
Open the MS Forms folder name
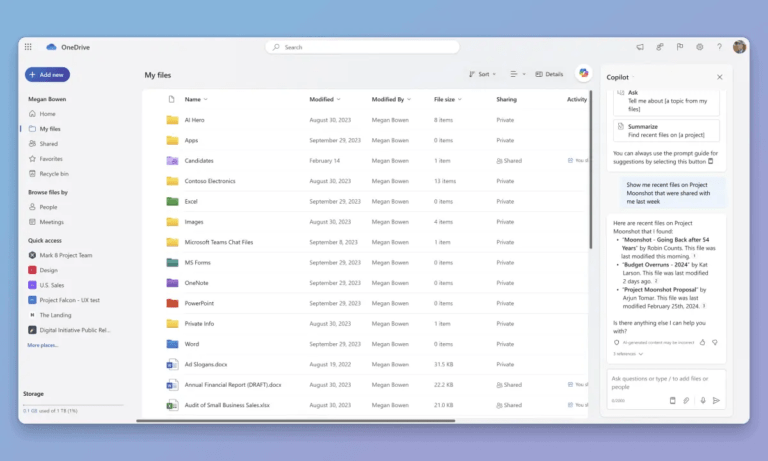click(x=197, y=263)
